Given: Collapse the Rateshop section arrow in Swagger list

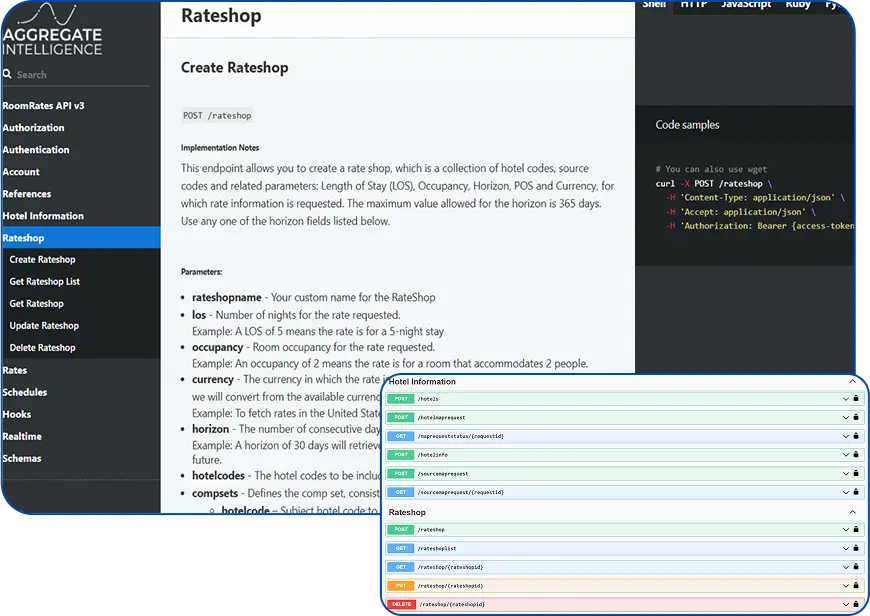Looking at the screenshot, I should click(x=853, y=512).
